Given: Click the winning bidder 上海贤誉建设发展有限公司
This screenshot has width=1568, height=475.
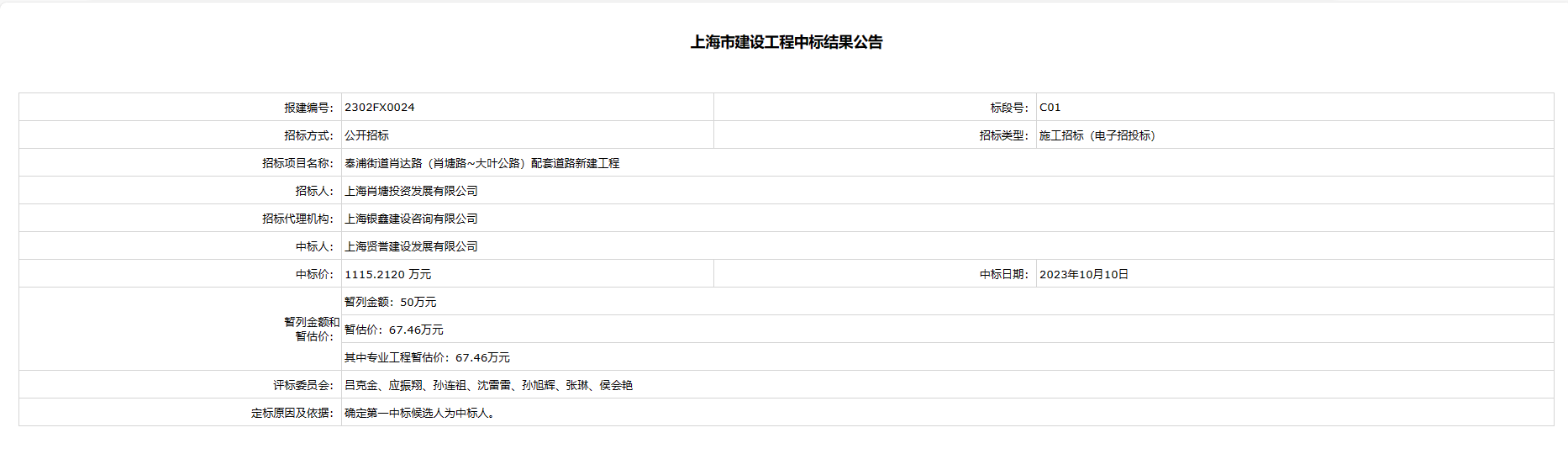Looking at the screenshot, I should click(x=411, y=246).
